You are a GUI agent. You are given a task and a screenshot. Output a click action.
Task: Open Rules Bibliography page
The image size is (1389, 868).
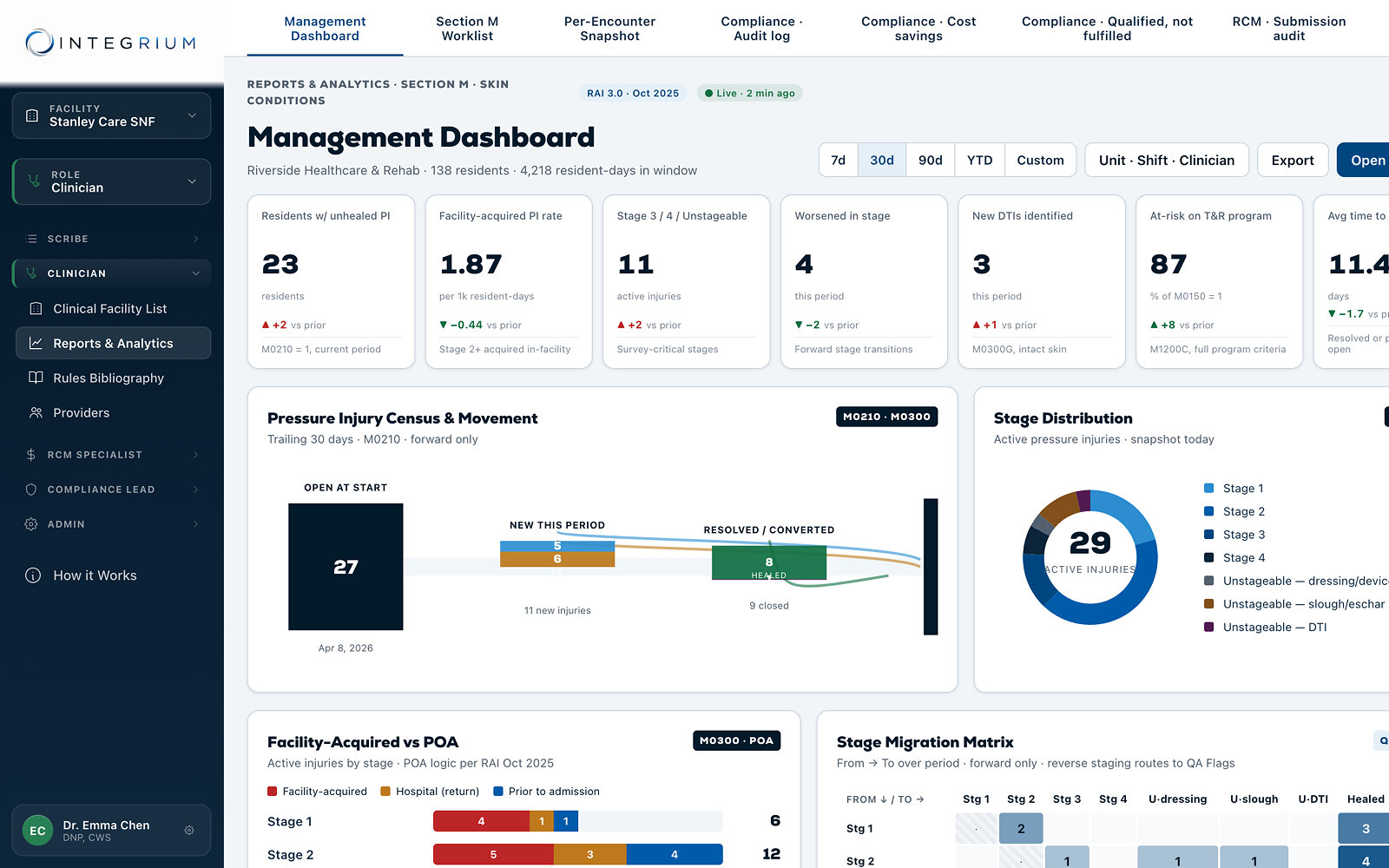113,378
